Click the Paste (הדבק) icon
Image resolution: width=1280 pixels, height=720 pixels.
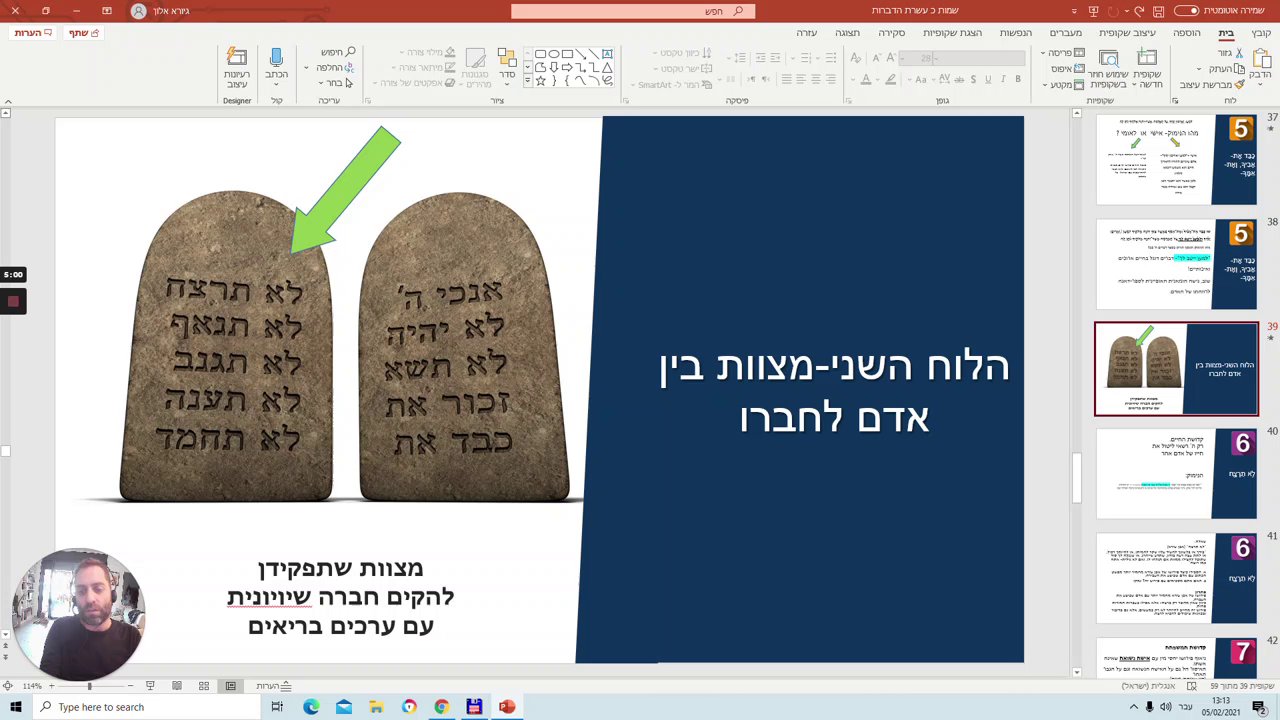pos(1261,60)
